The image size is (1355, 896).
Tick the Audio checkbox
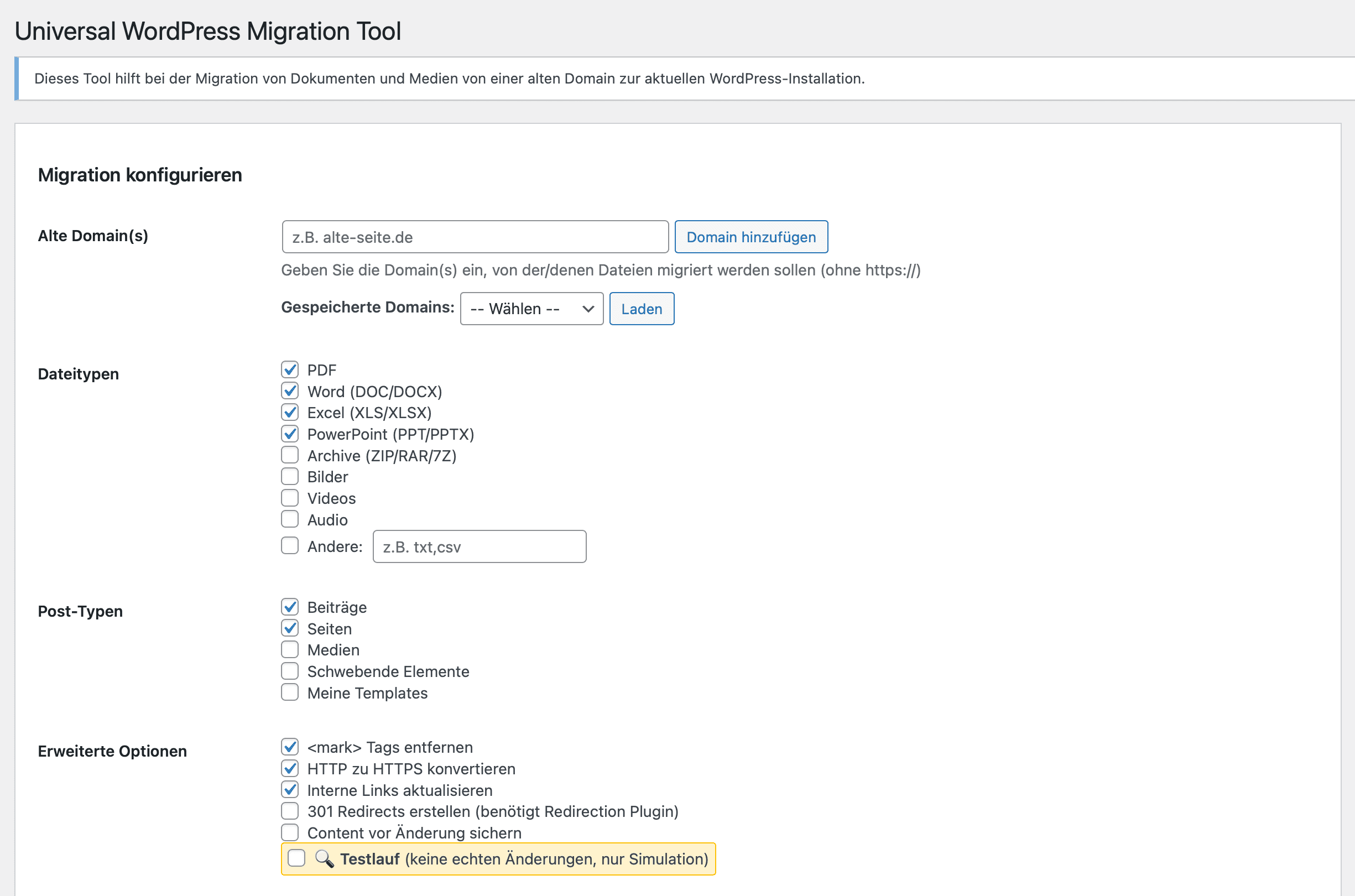[x=290, y=519]
